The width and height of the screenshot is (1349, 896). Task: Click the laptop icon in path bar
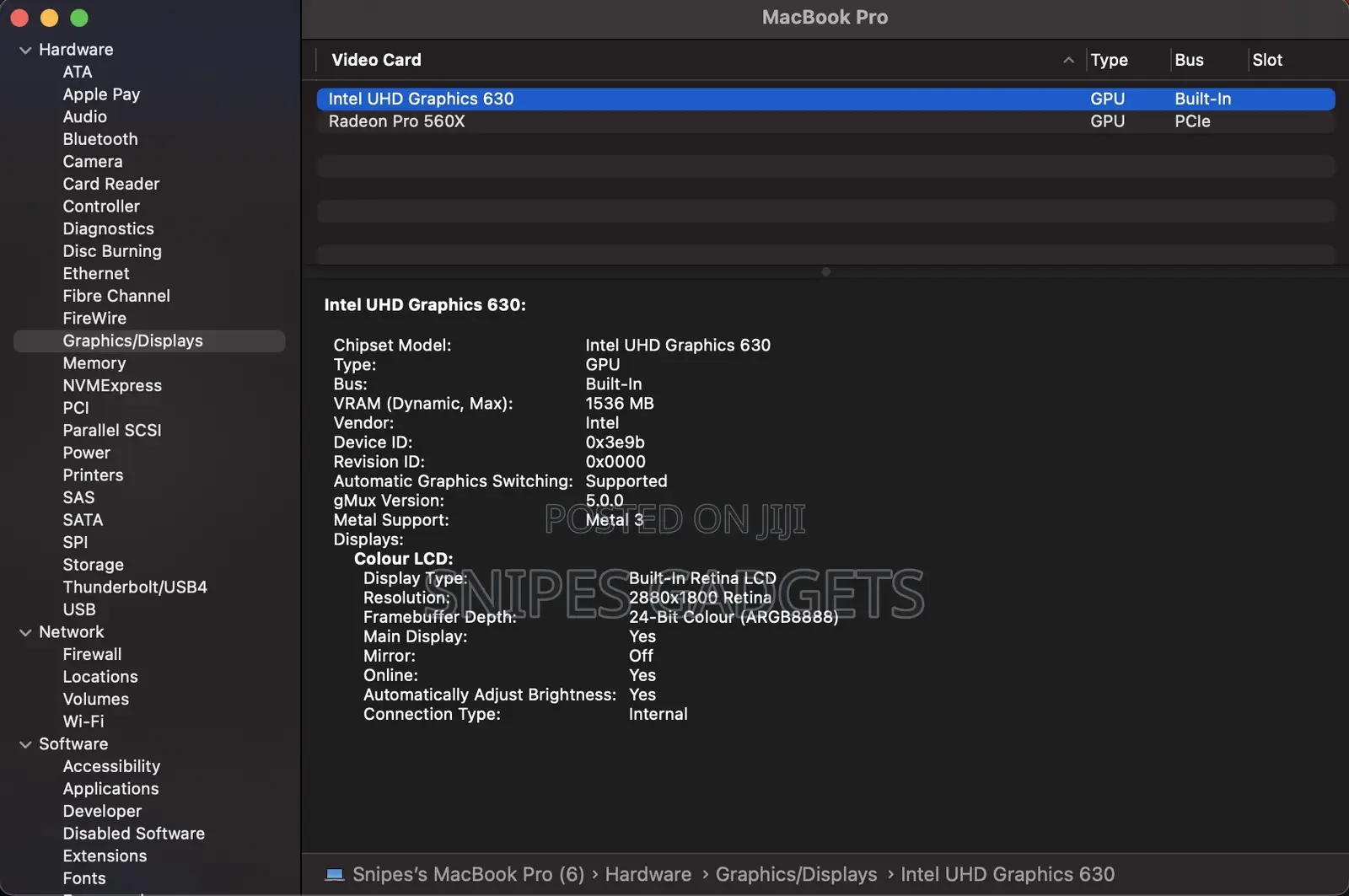point(335,874)
